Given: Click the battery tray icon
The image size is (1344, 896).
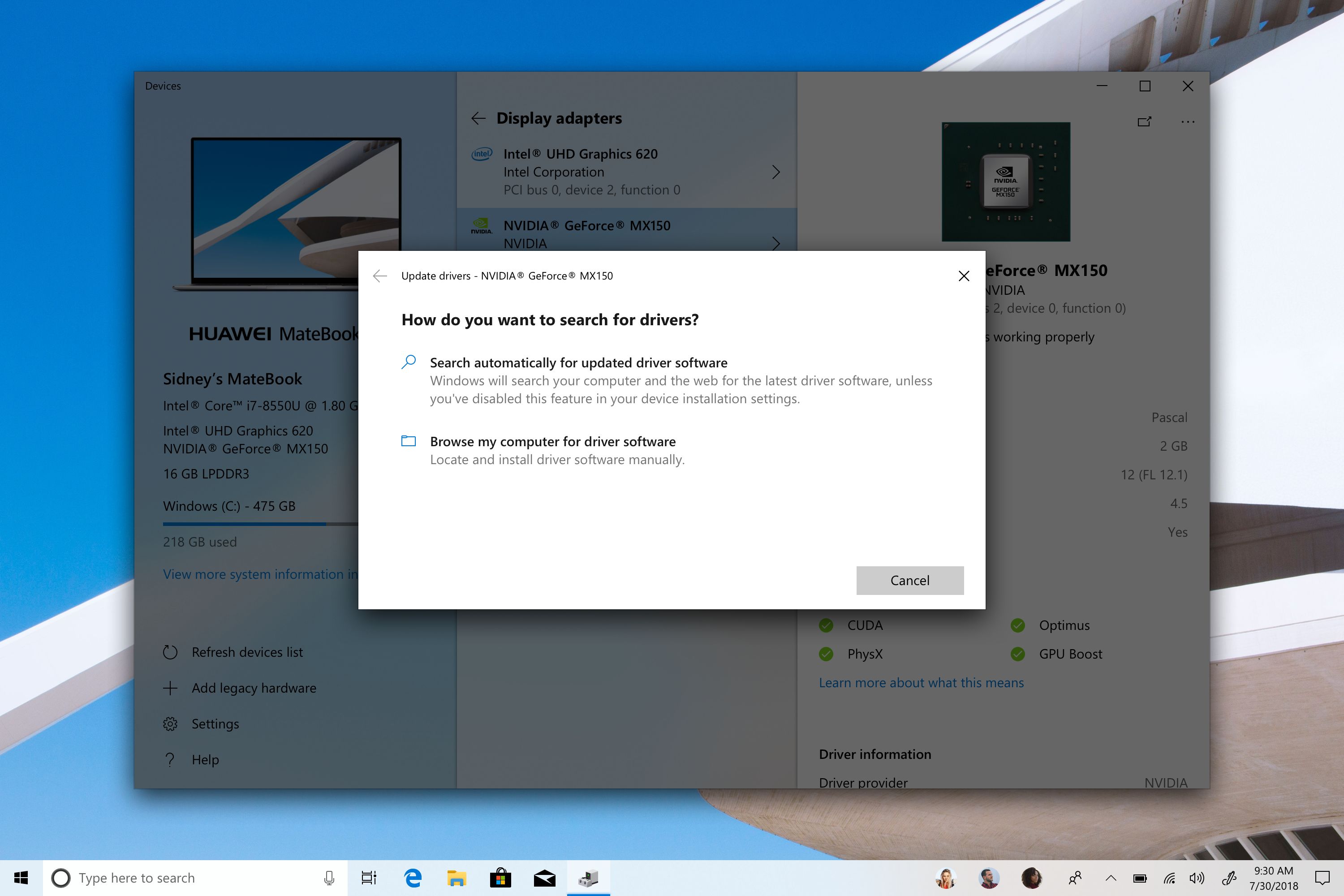Looking at the screenshot, I should pyautogui.click(x=1140, y=878).
